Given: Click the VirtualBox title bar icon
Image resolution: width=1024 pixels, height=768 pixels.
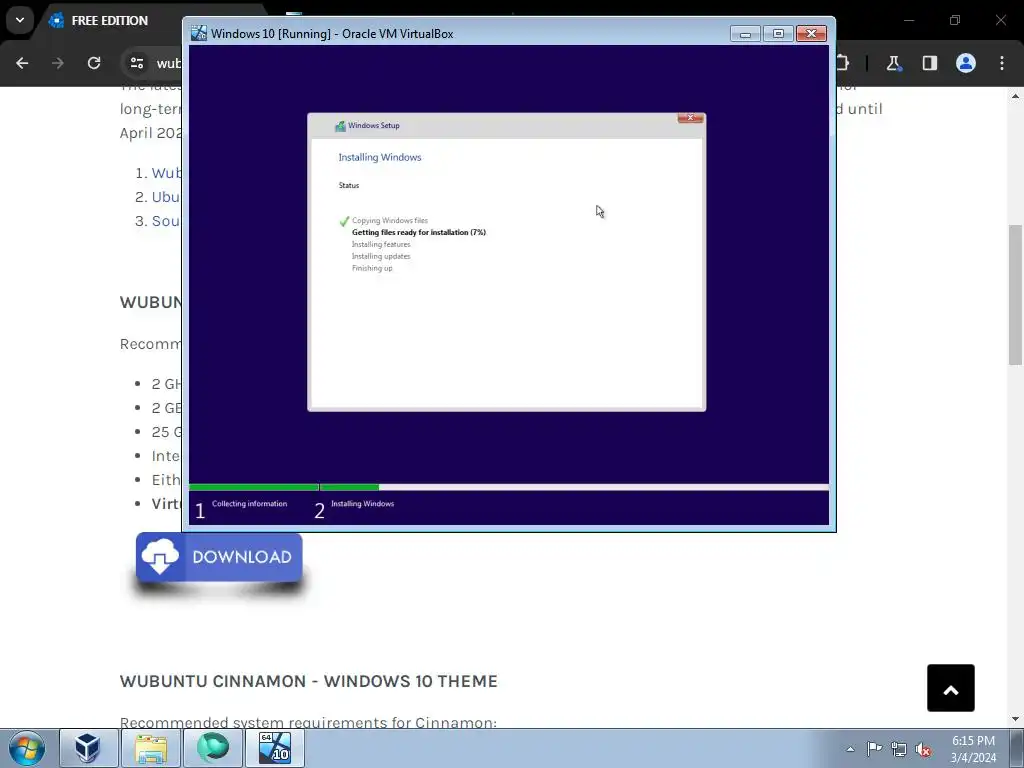Looking at the screenshot, I should pyautogui.click(x=199, y=33).
